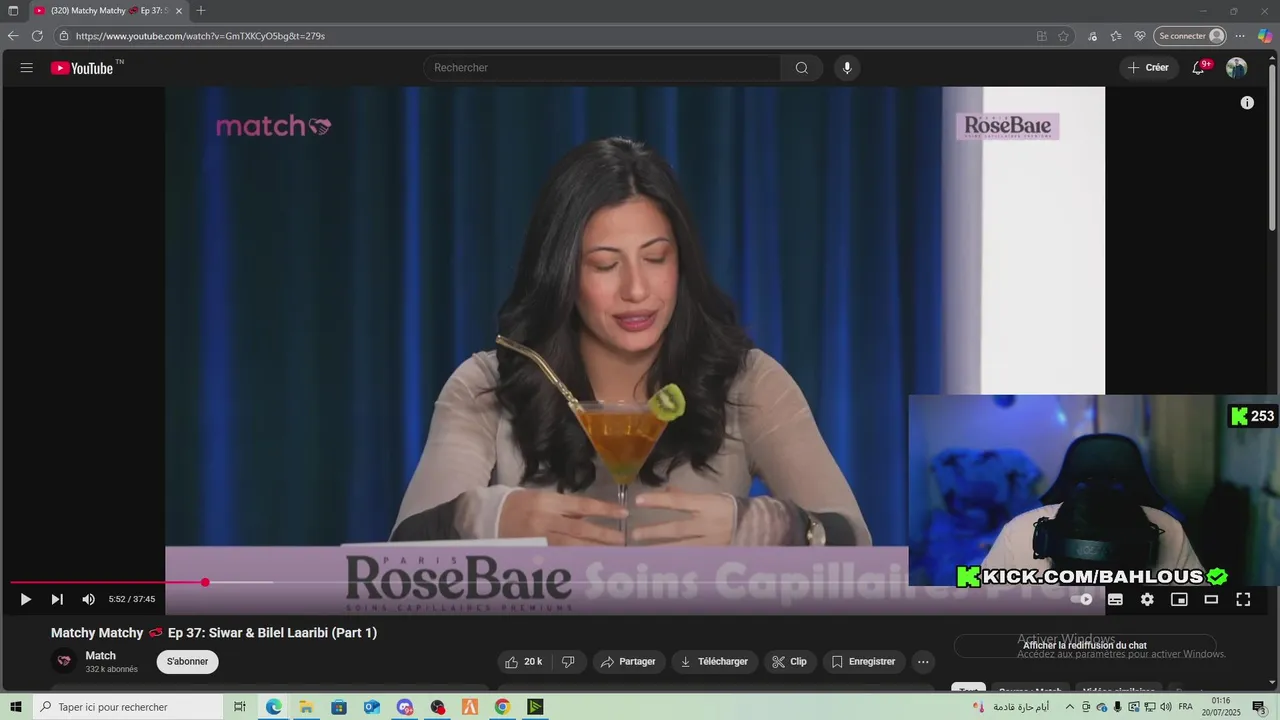The image size is (1280, 720).
Task: Open the Match channel avatar
Action: [x=64, y=661]
